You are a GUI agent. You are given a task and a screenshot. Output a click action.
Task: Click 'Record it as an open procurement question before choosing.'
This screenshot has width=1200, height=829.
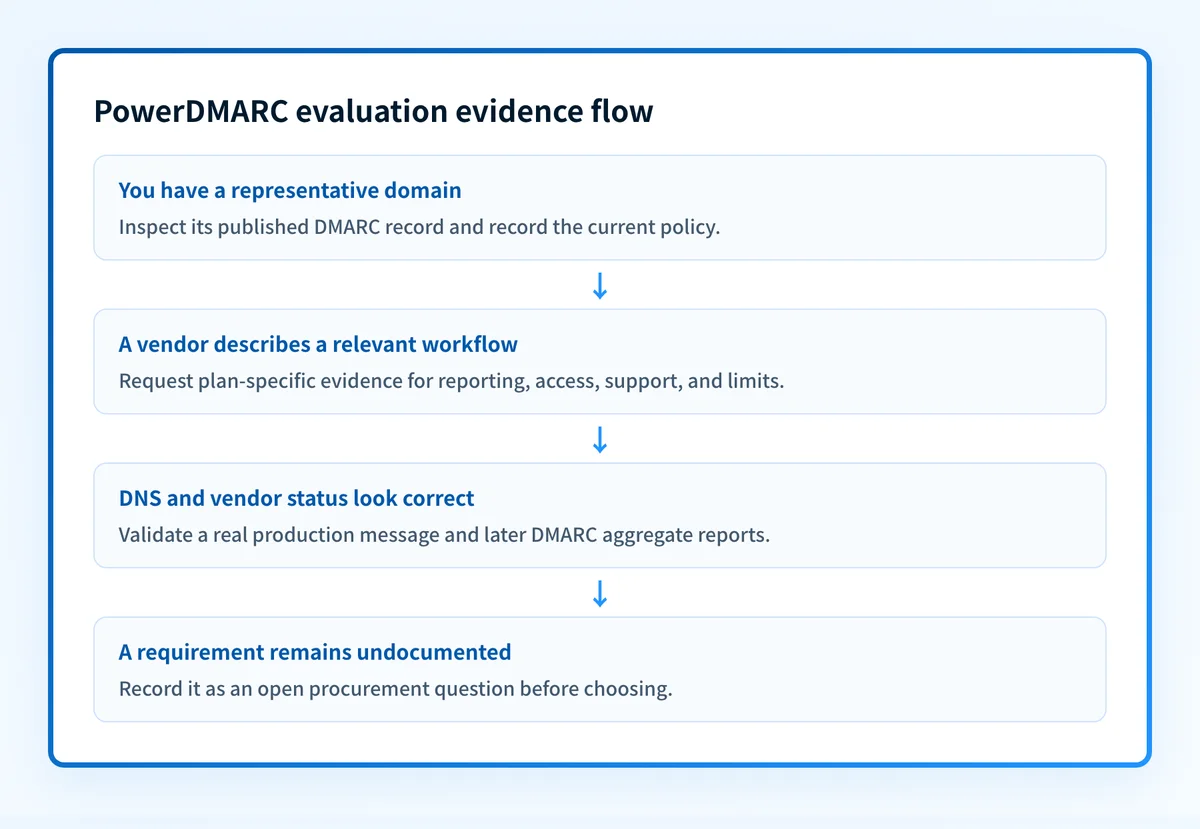(x=396, y=689)
